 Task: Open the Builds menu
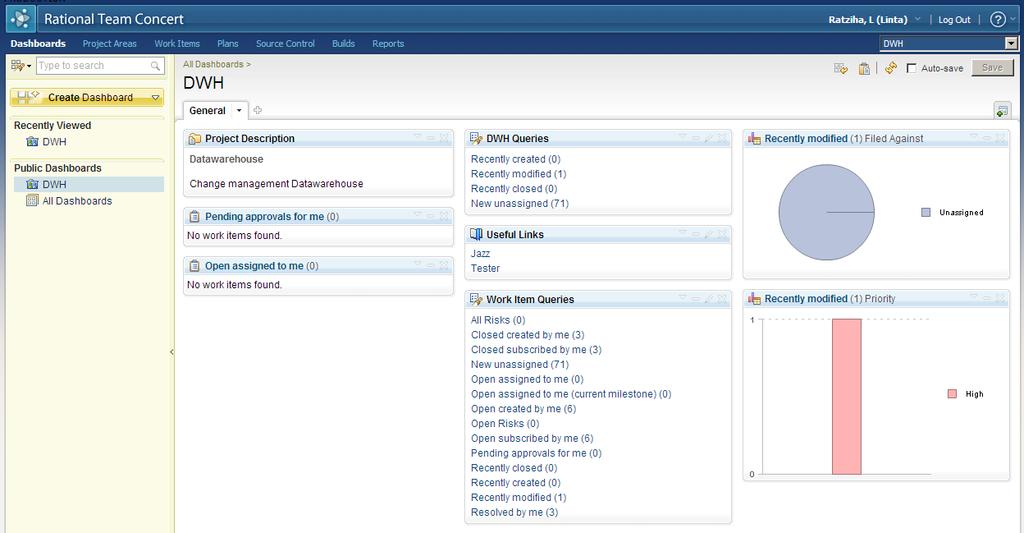tap(344, 44)
